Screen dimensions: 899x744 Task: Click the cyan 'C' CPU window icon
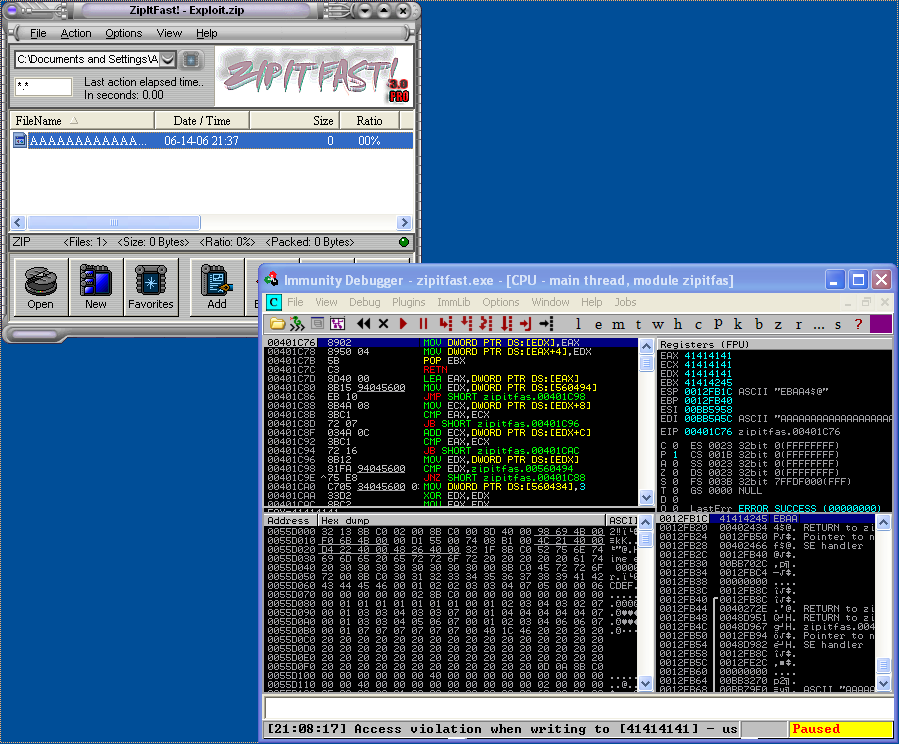tap(274, 302)
